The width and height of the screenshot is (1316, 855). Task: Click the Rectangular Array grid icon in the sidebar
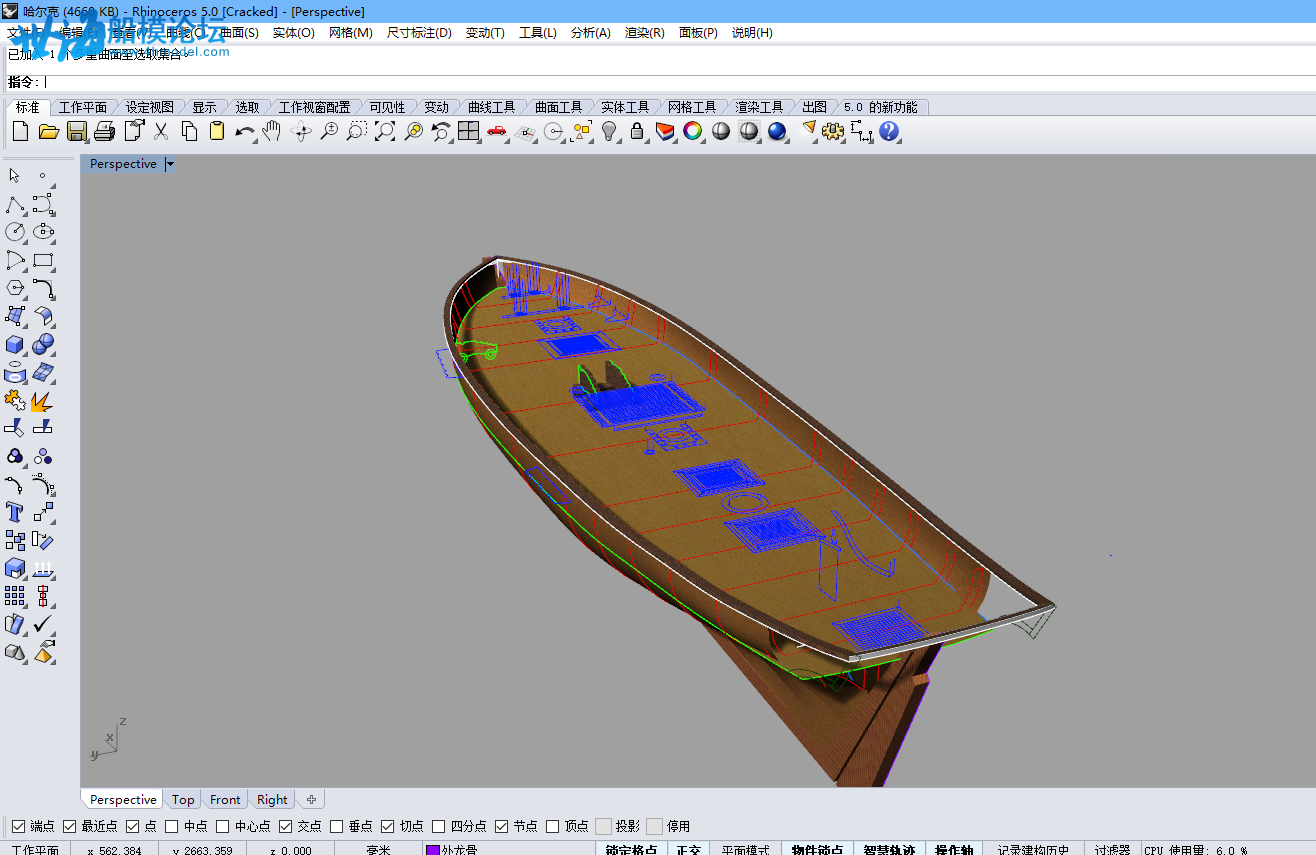tap(15, 597)
